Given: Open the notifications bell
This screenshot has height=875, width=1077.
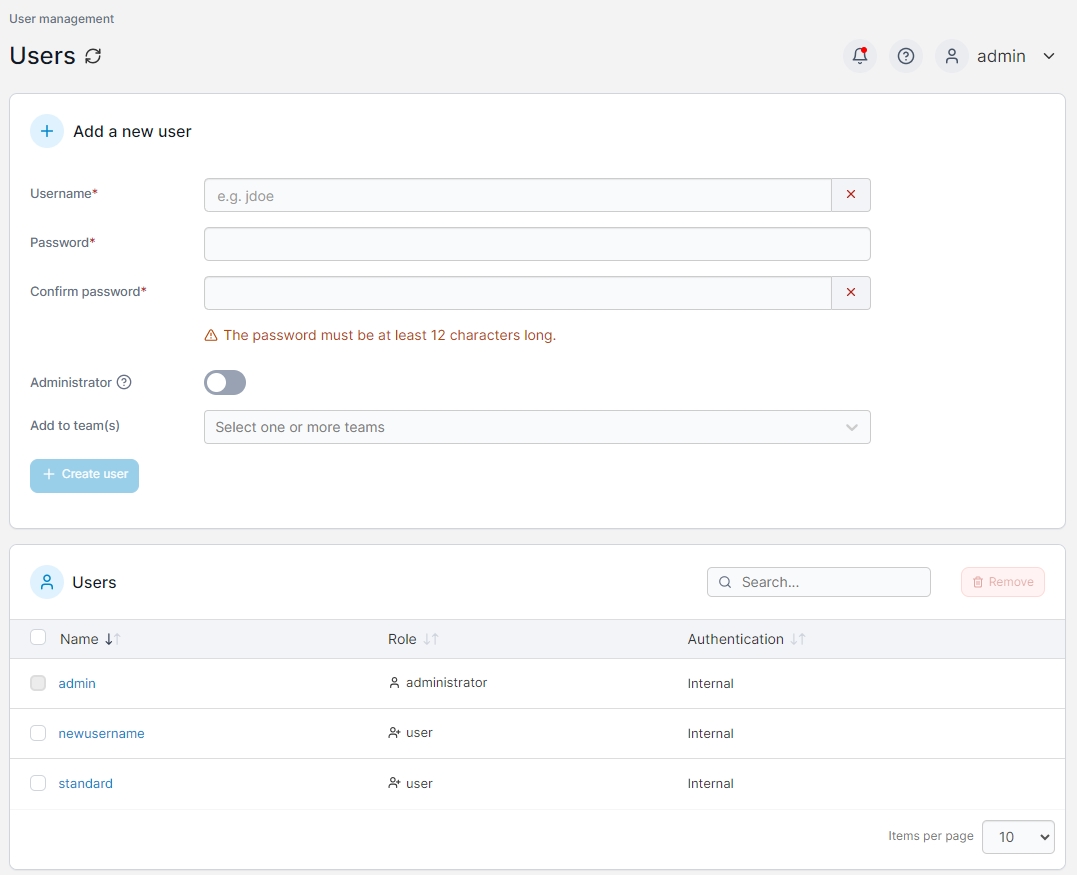Looking at the screenshot, I should [860, 56].
